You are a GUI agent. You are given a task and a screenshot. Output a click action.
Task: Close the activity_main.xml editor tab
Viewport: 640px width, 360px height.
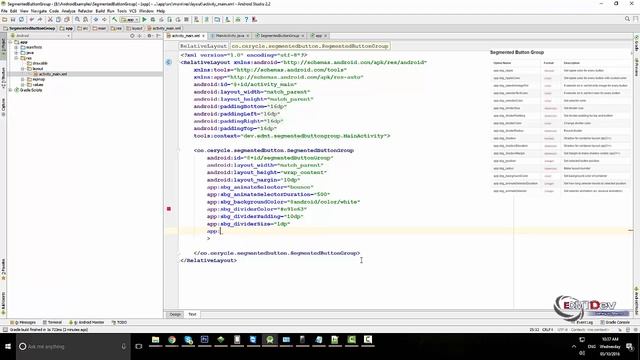203,36
